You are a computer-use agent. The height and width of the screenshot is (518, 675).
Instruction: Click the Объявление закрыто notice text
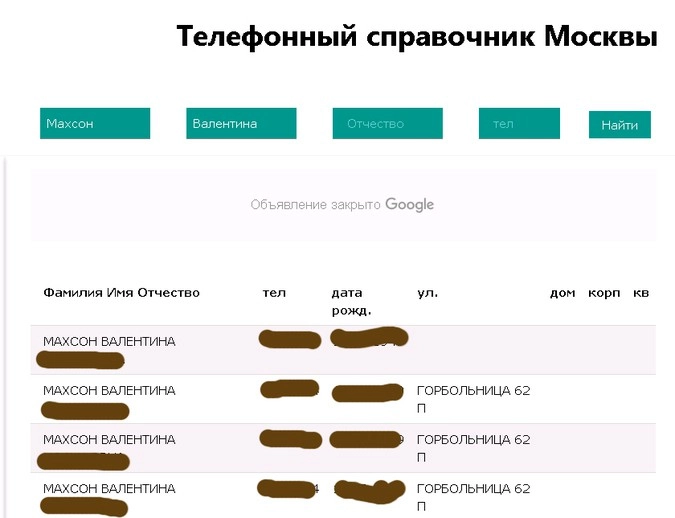315,204
